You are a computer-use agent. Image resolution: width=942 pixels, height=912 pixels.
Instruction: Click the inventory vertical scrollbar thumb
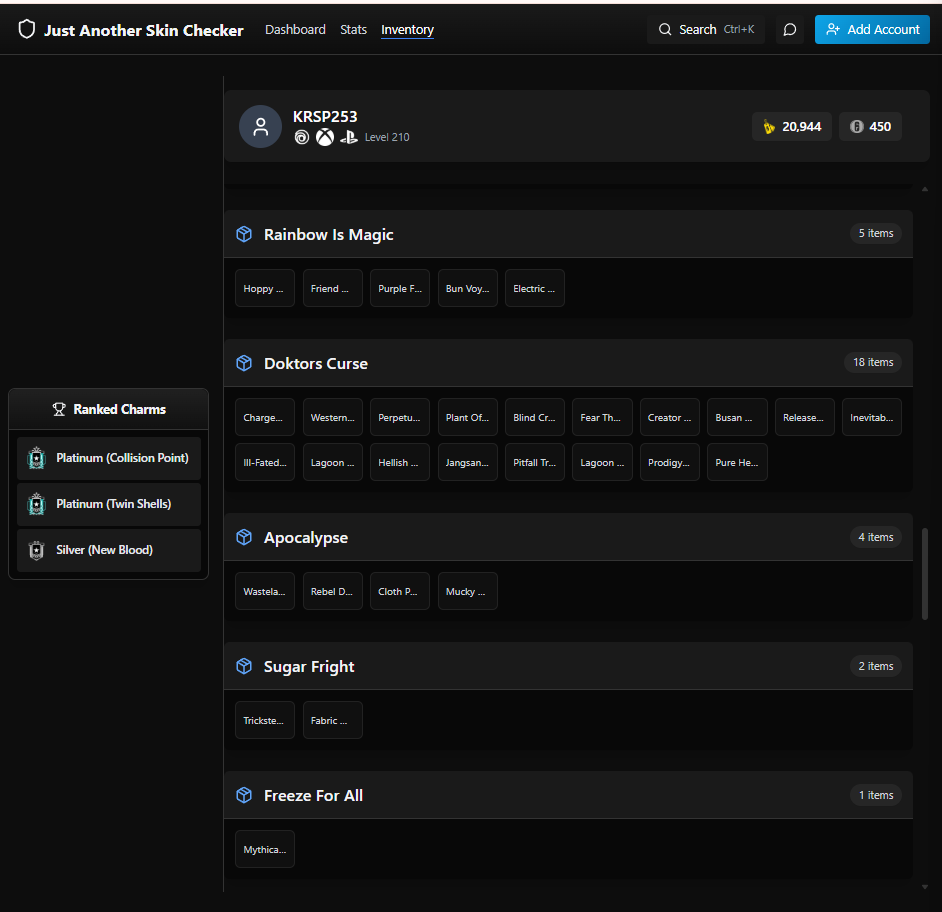click(x=925, y=574)
